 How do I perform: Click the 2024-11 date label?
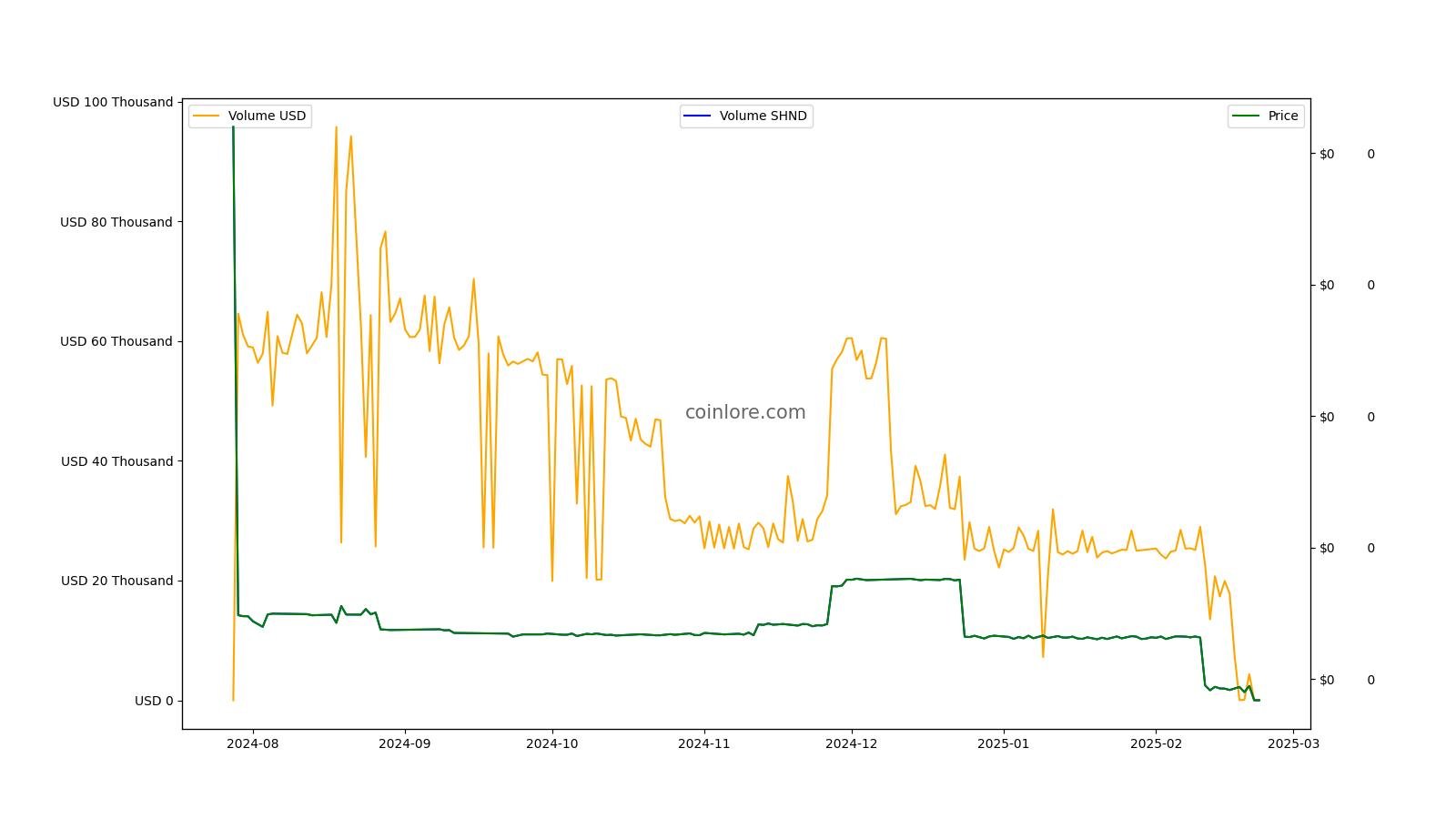coord(703,743)
